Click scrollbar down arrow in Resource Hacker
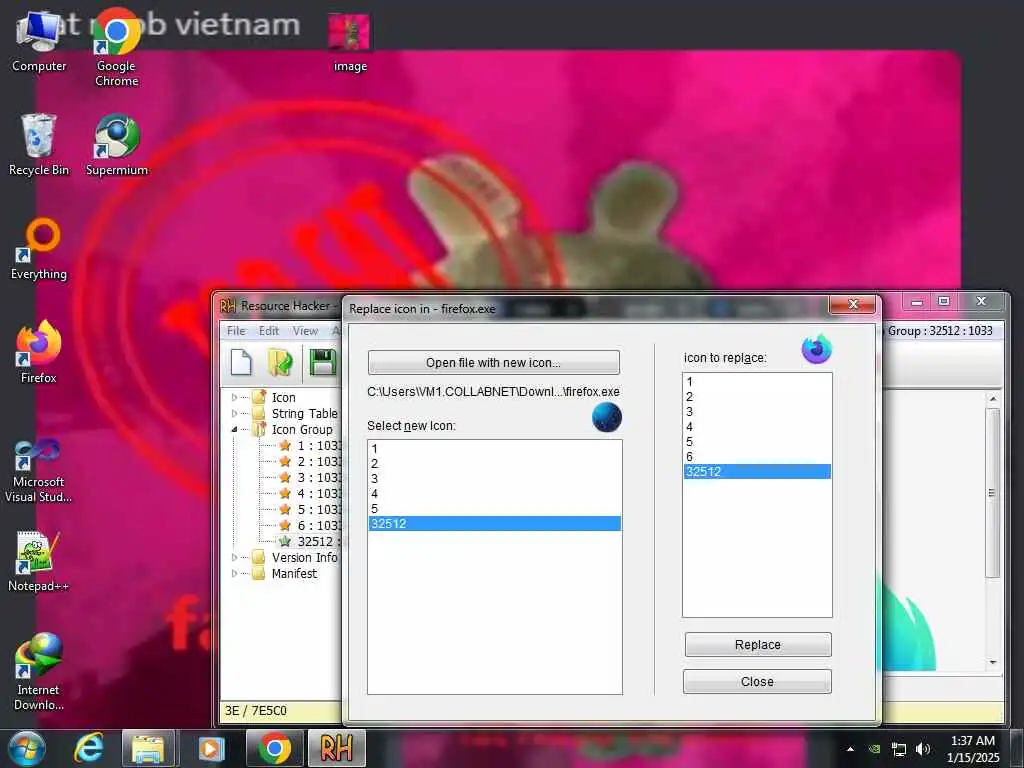 (x=993, y=662)
